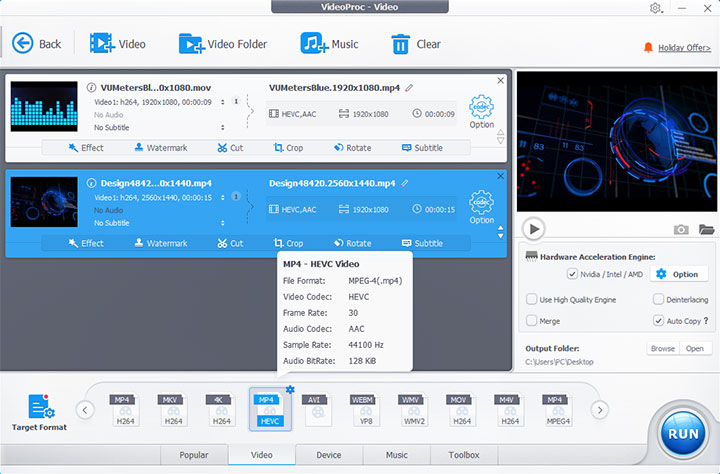Viewport: 720px width, 474px height.
Task: Go Back to the main screen
Action: coord(36,44)
